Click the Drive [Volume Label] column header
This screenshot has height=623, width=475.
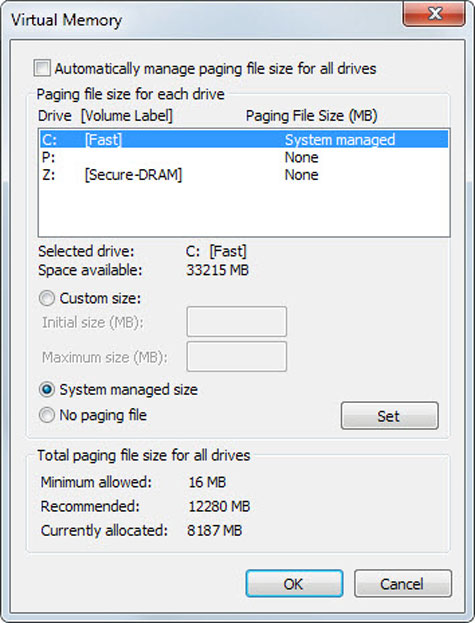(105, 116)
